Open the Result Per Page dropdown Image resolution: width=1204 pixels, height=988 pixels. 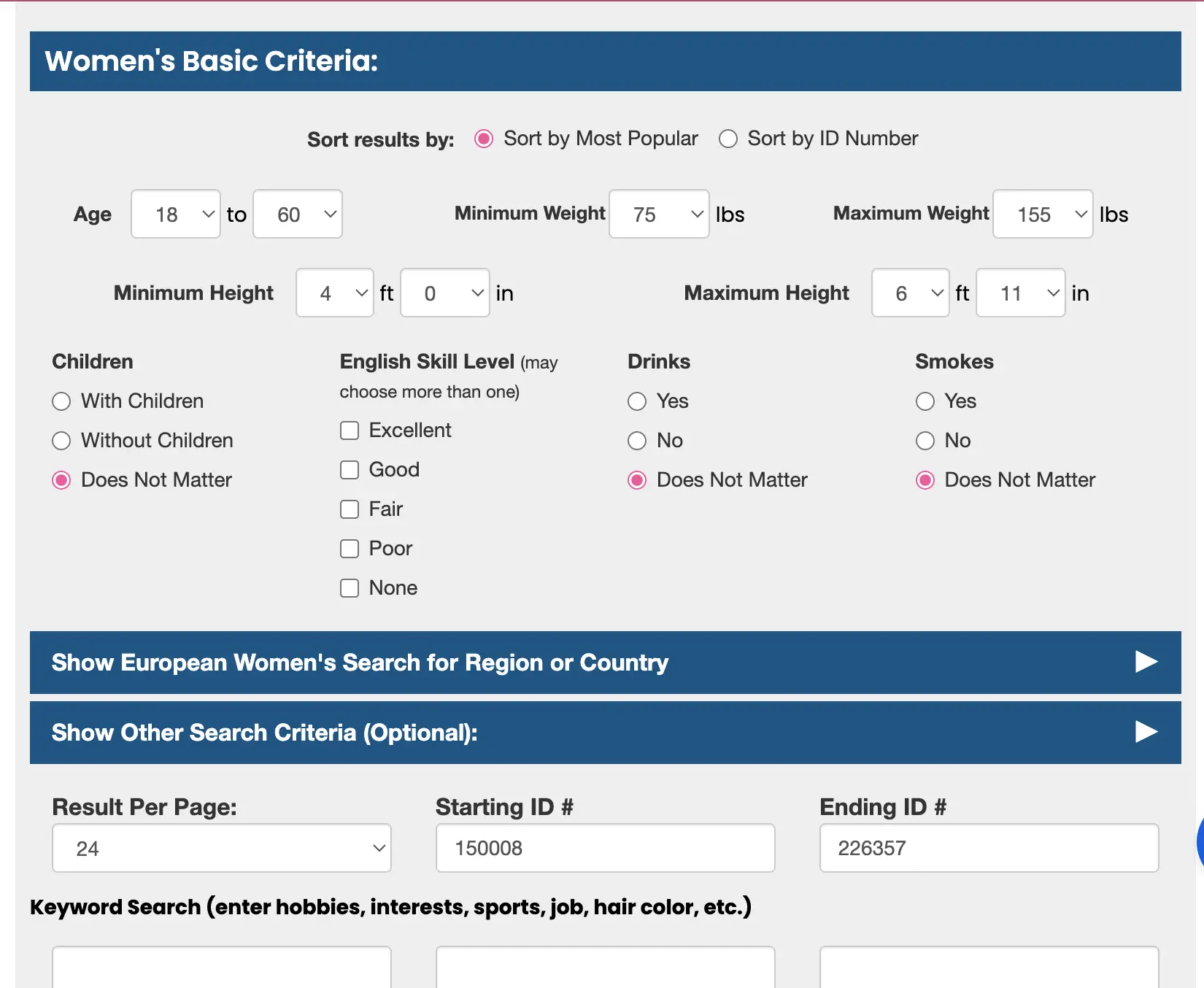click(222, 848)
